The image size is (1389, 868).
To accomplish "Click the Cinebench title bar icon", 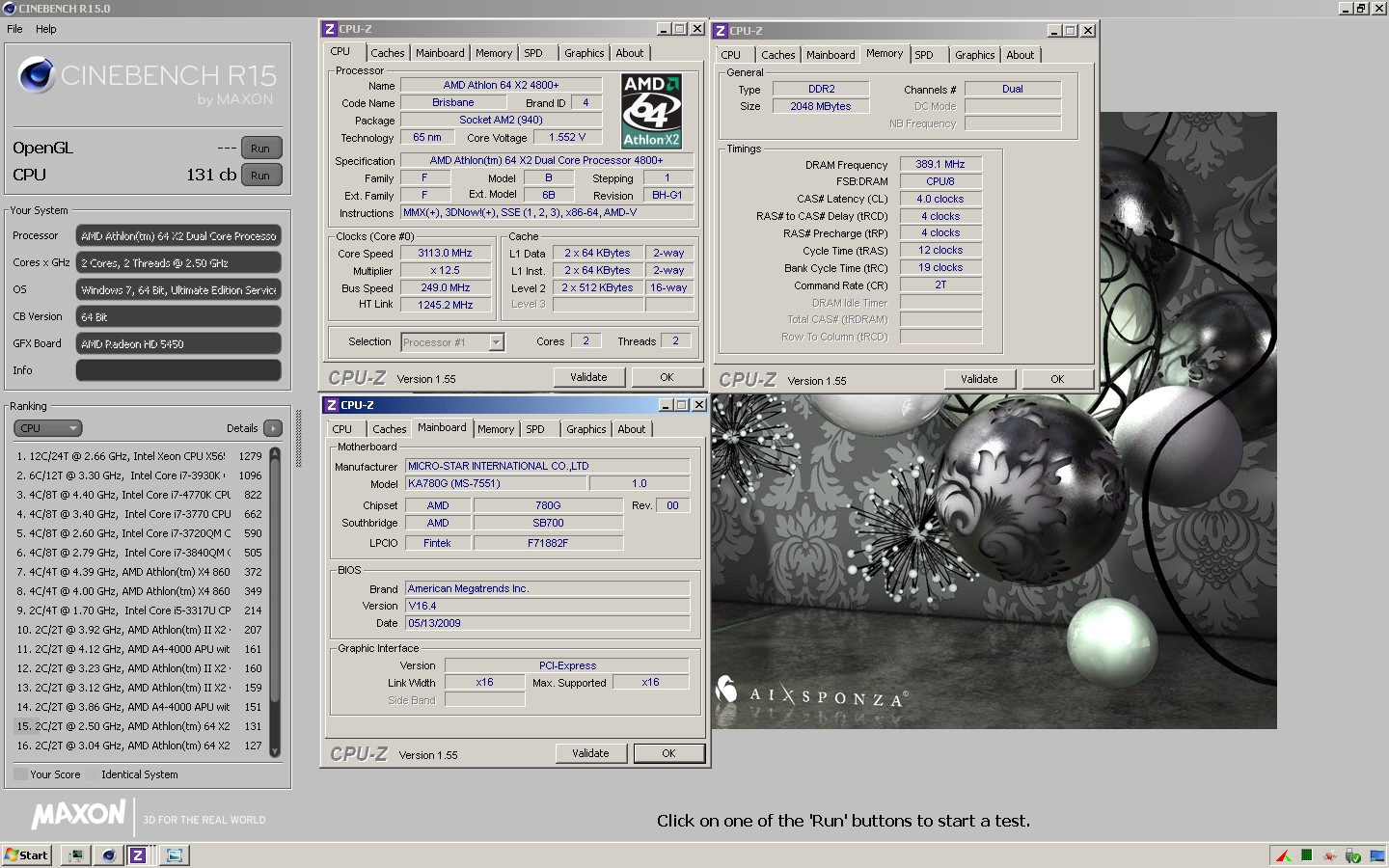I will click(x=9, y=9).
